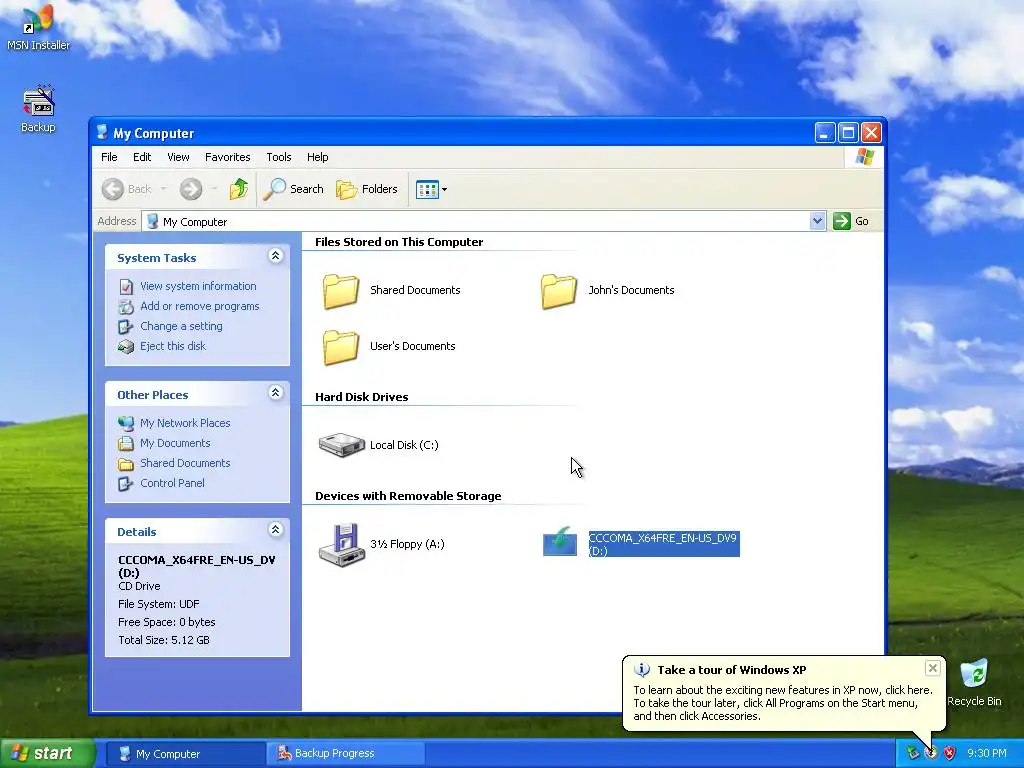Collapse the Other Places panel
The image size is (1024, 768).
click(x=276, y=392)
